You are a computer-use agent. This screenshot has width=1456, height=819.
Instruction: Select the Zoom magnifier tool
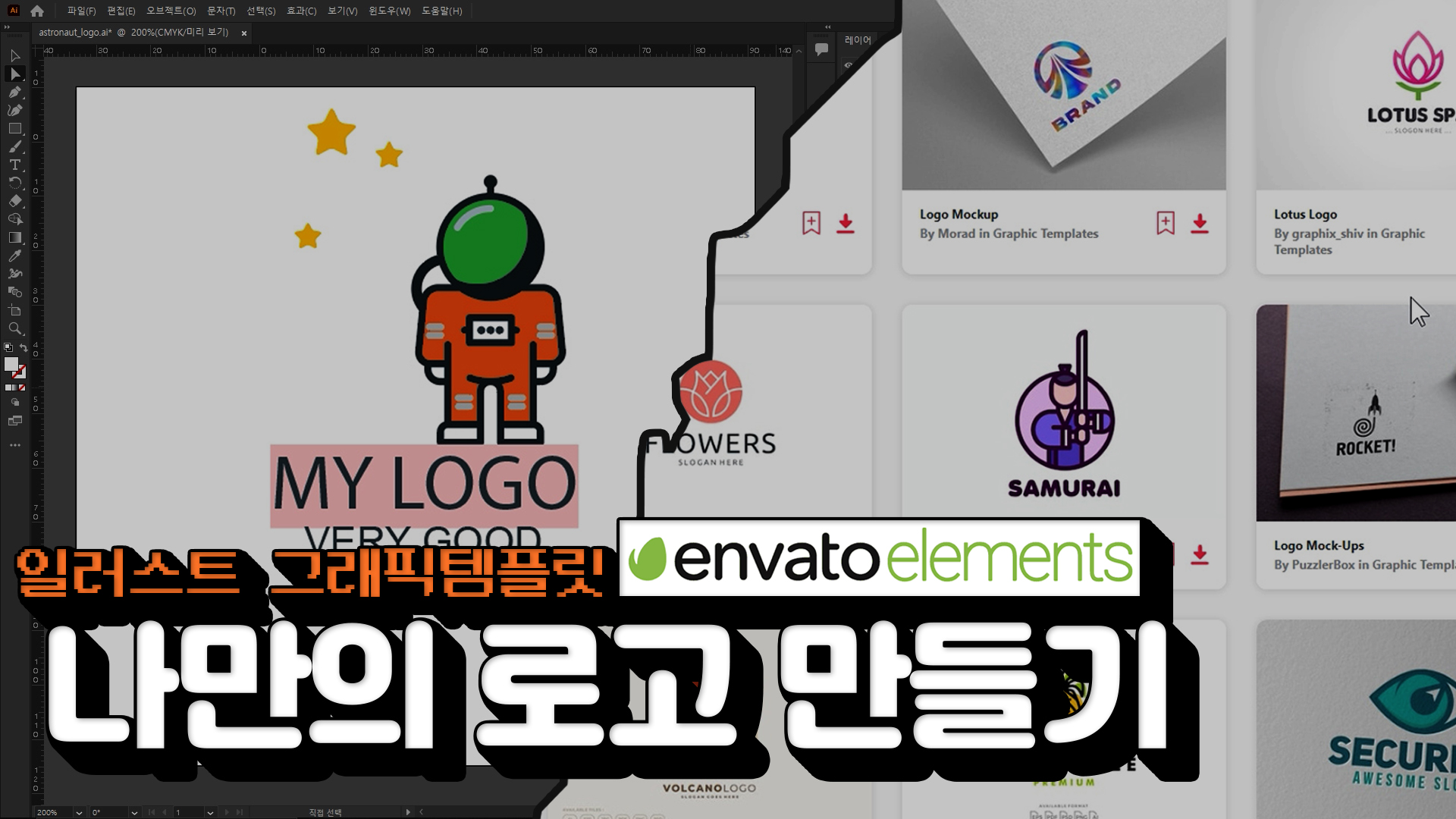(x=14, y=328)
